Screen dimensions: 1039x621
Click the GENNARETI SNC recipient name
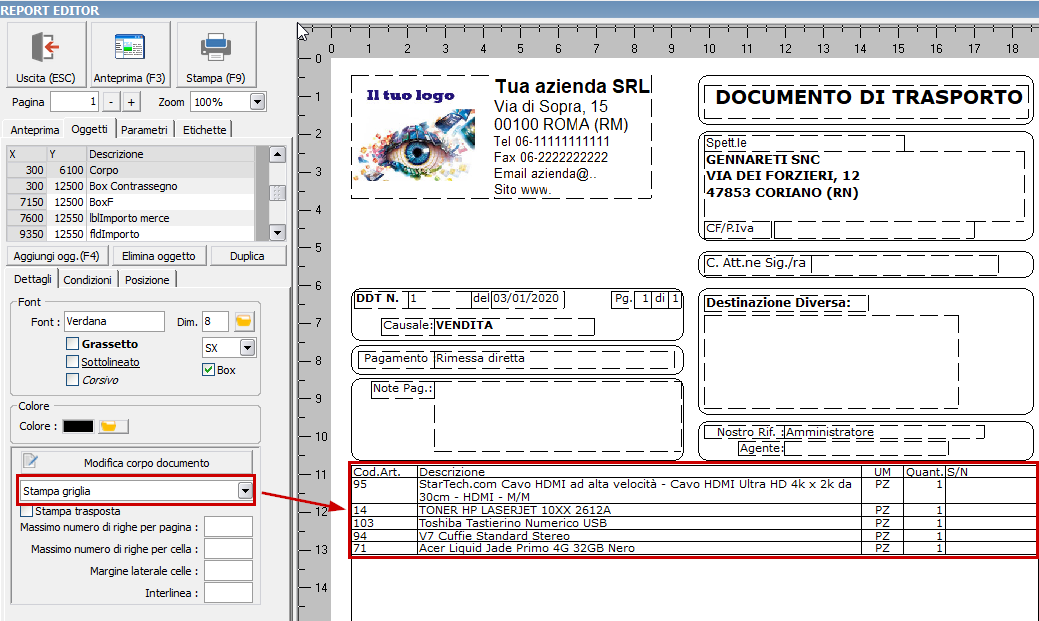pos(763,160)
